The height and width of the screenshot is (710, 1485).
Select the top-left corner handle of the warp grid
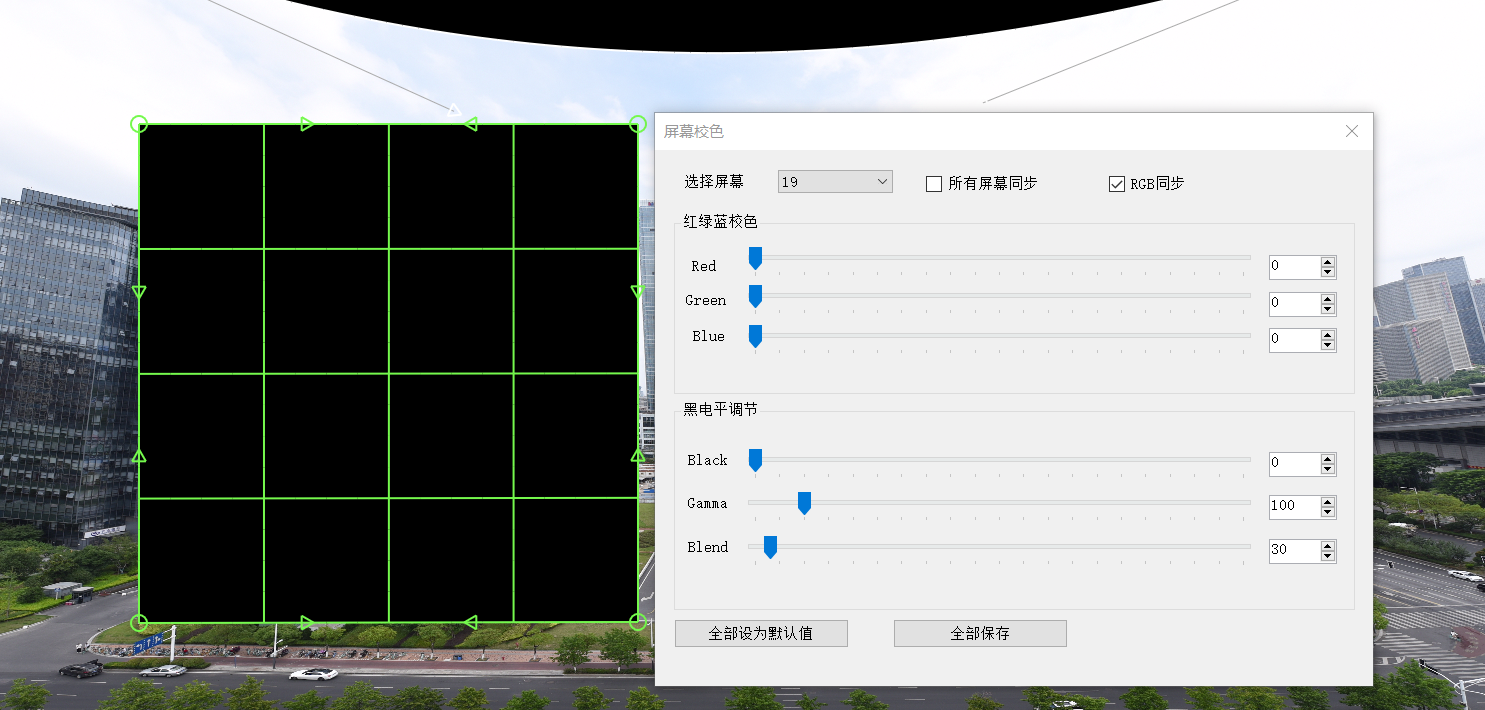(139, 124)
